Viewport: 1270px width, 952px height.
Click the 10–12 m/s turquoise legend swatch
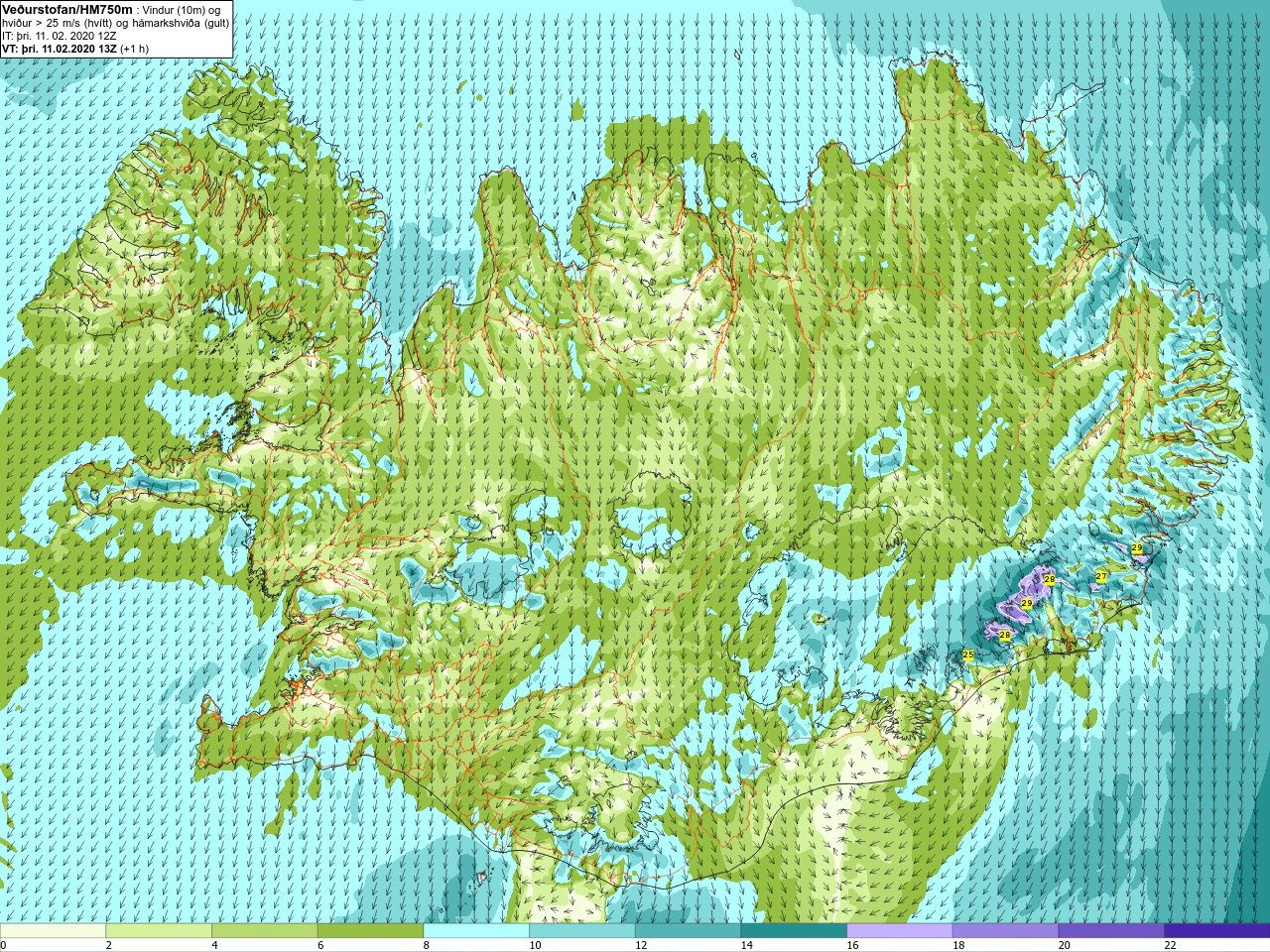coord(581,931)
